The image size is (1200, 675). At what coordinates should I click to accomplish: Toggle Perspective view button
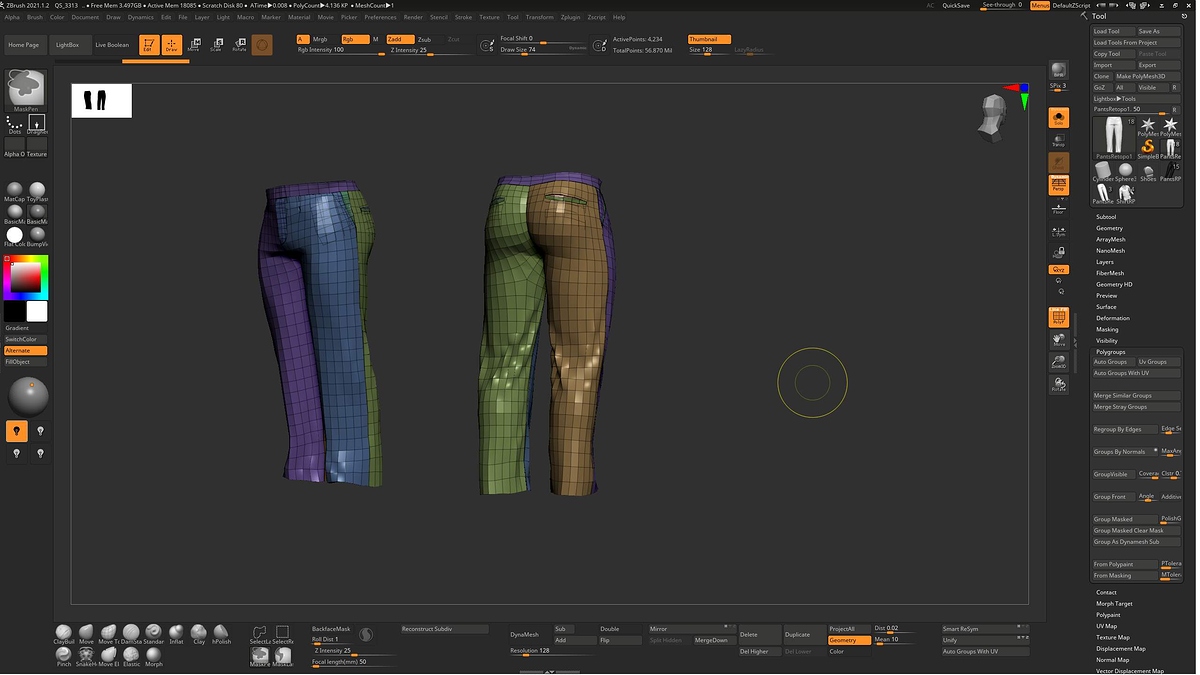(x=1058, y=185)
